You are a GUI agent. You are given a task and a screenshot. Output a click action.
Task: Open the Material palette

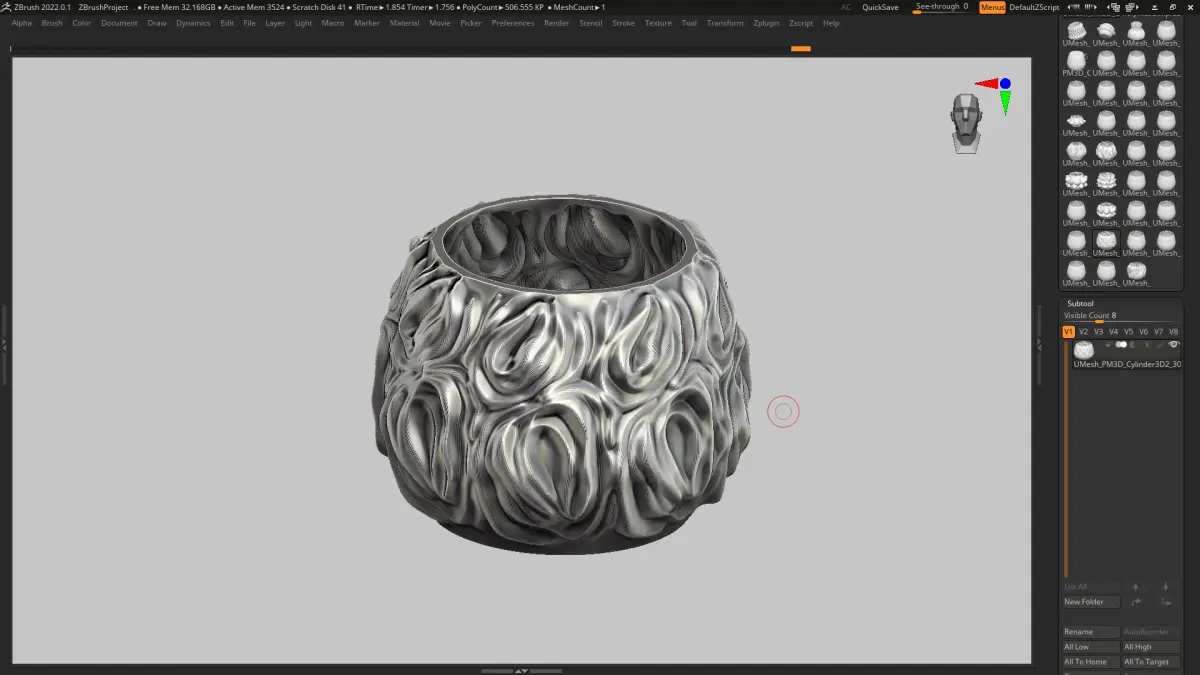coord(404,23)
